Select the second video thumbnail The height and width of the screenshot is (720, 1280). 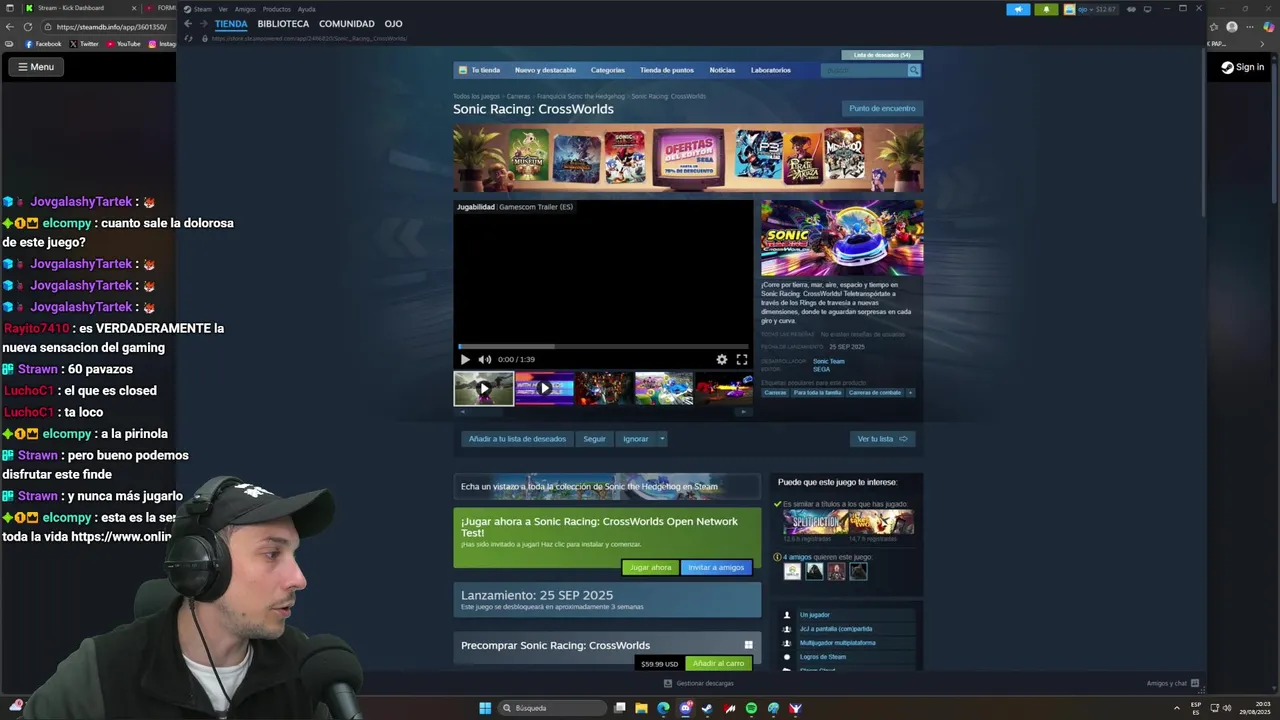point(544,388)
